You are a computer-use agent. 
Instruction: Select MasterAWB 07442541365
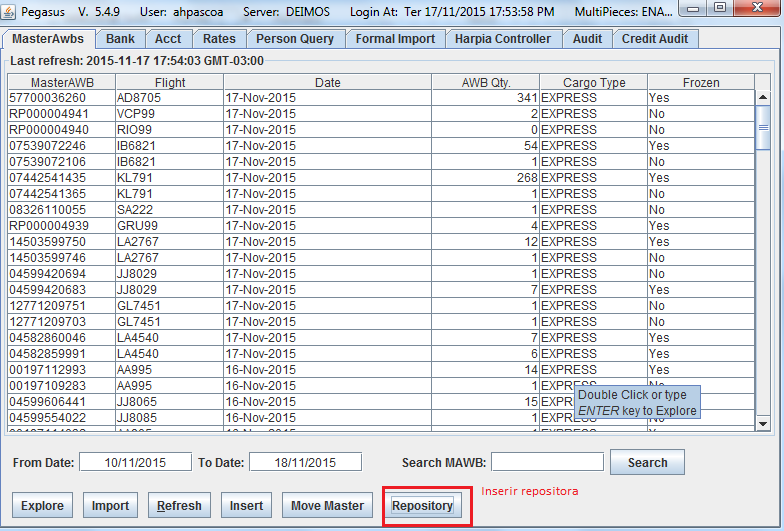62,194
